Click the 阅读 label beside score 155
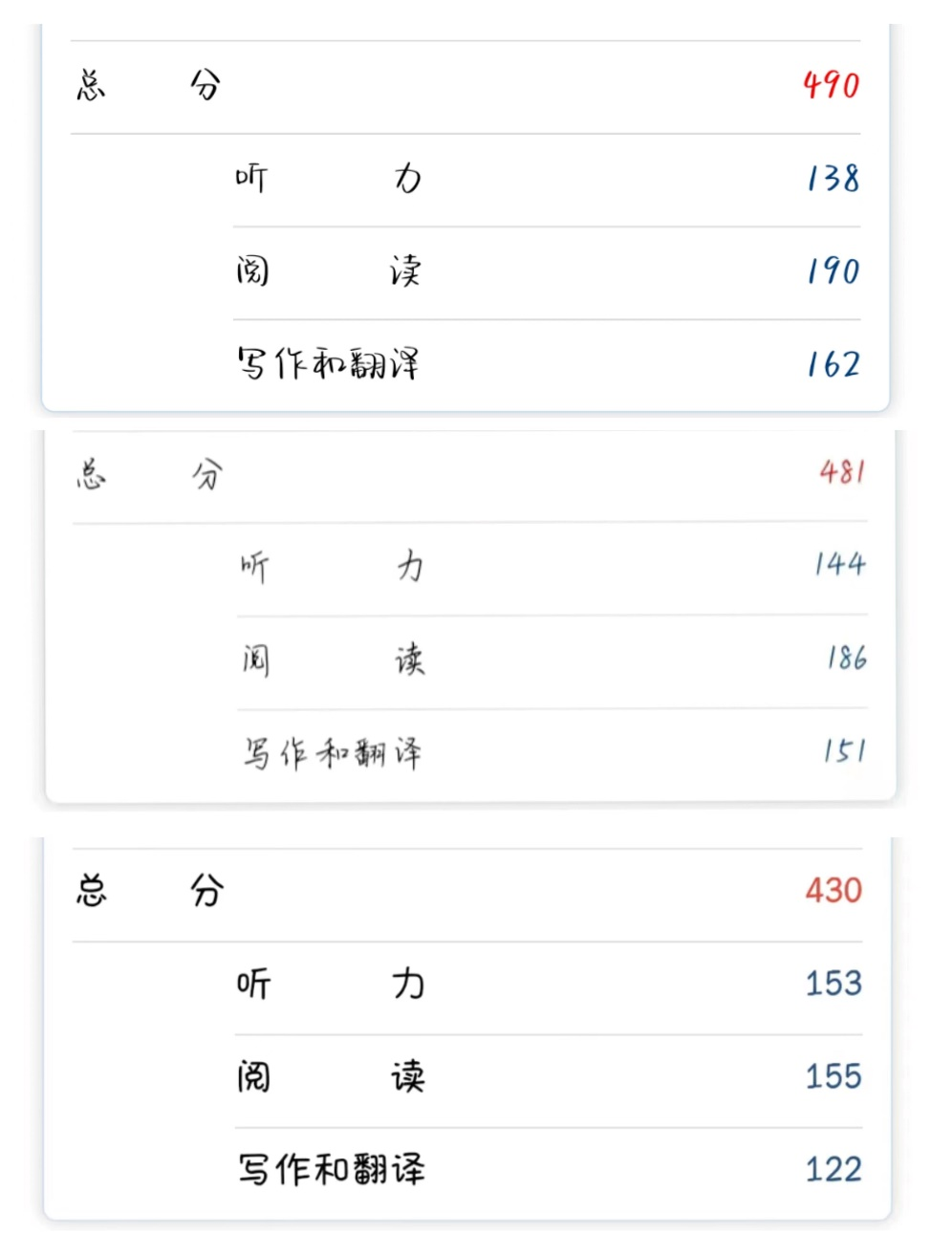 click(331, 1077)
